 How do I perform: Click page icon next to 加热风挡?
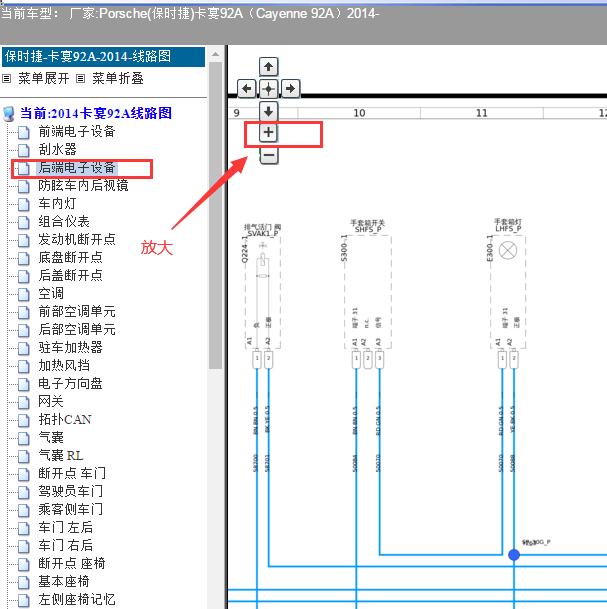point(24,366)
